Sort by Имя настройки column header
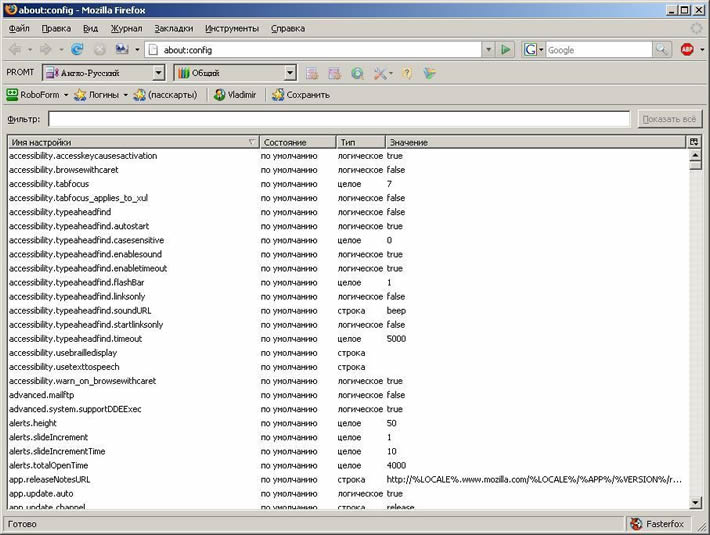Viewport: 710px width, 535px height. point(130,142)
